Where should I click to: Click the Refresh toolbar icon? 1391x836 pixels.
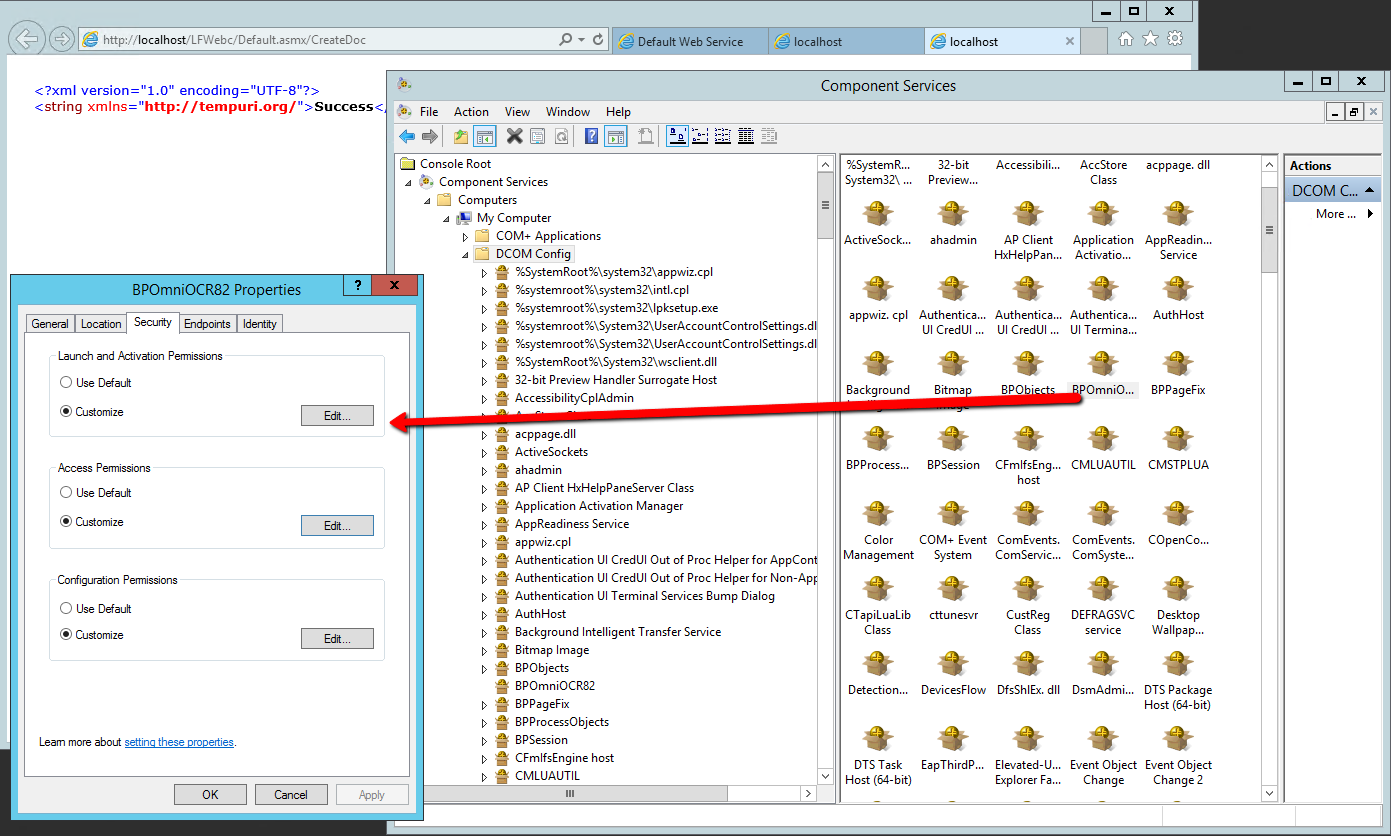[561, 136]
